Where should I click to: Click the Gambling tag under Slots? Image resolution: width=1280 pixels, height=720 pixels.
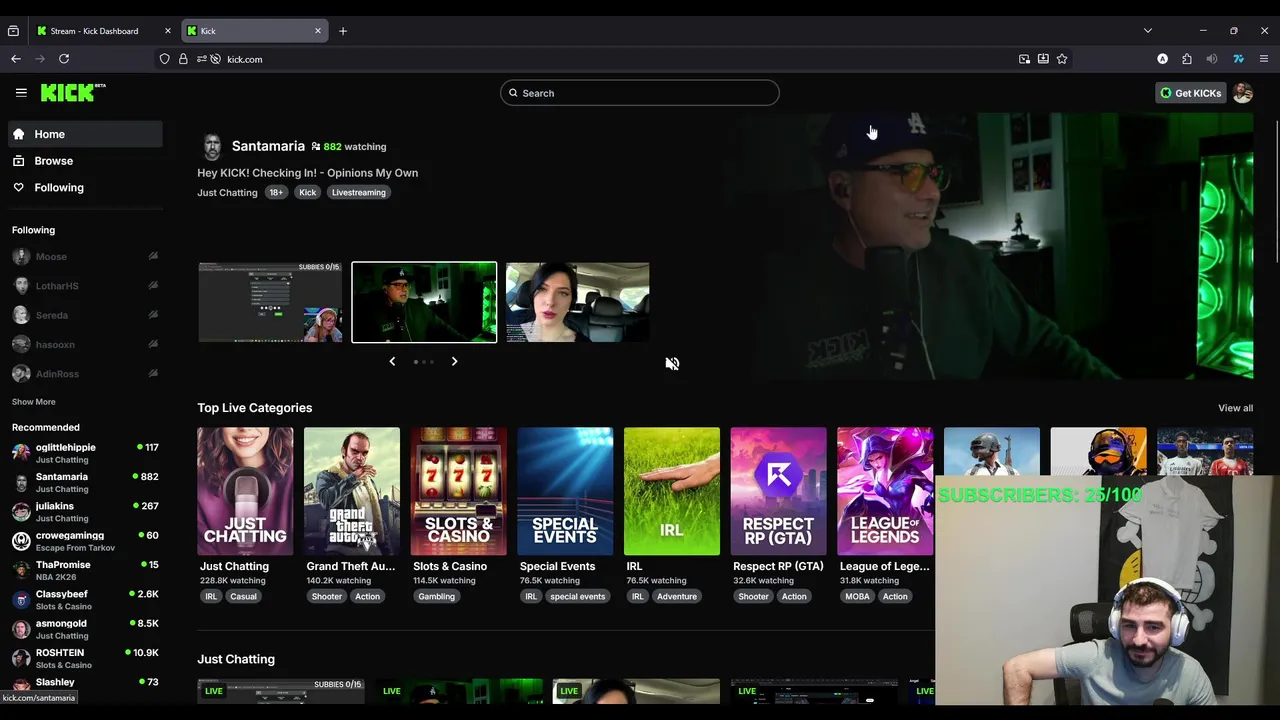click(436, 596)
